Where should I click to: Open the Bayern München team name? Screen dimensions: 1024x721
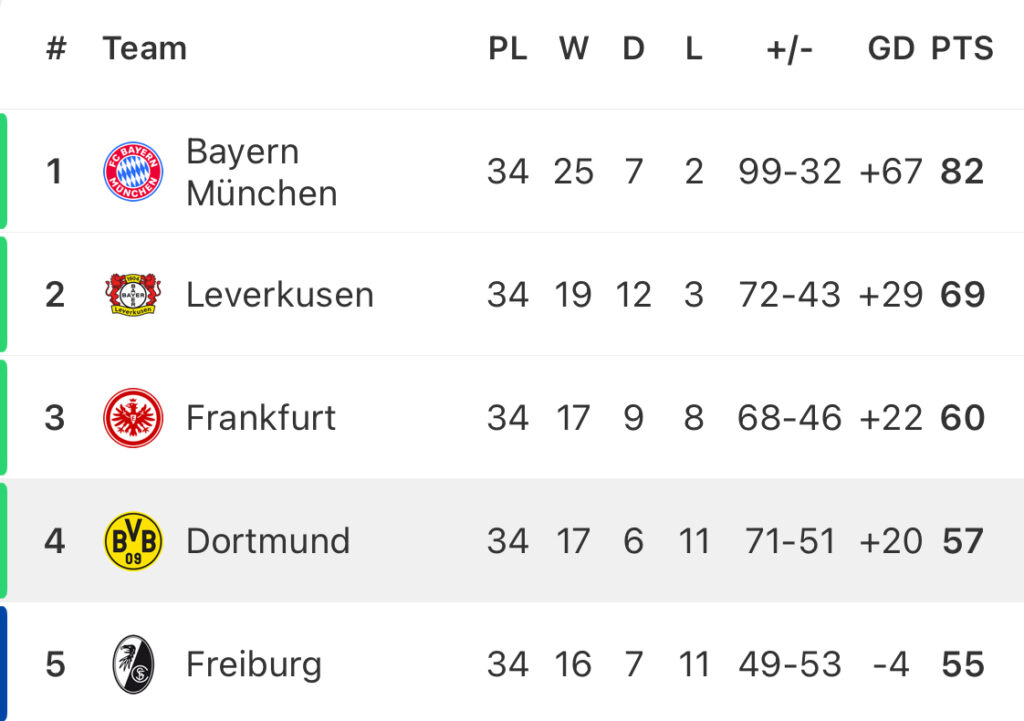pos(261,172)
